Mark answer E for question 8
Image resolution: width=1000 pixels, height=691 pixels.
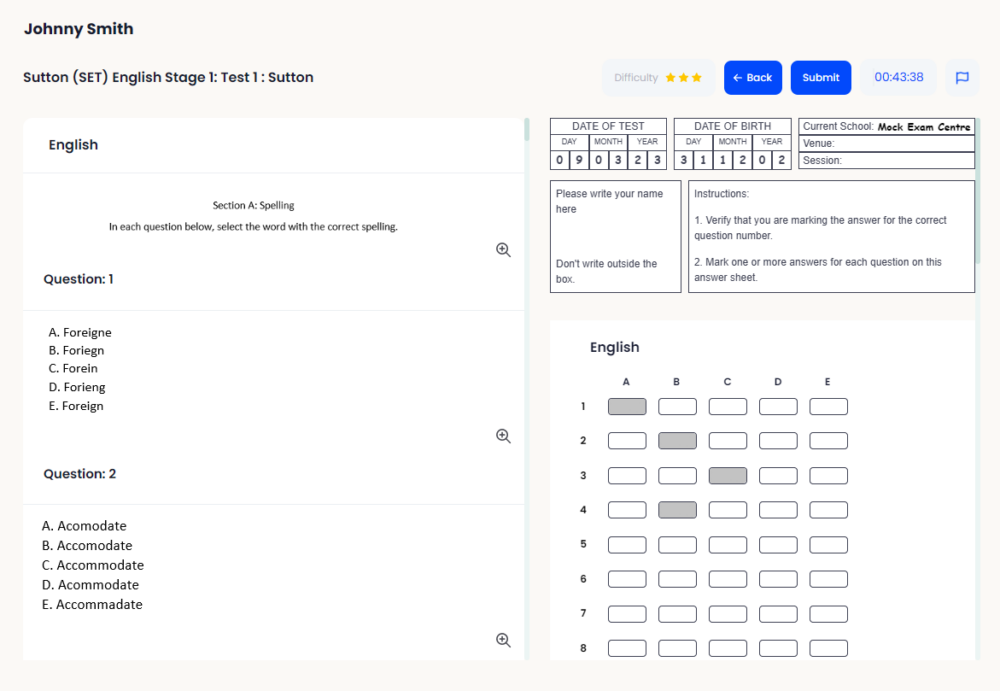[x=828, y=647]
